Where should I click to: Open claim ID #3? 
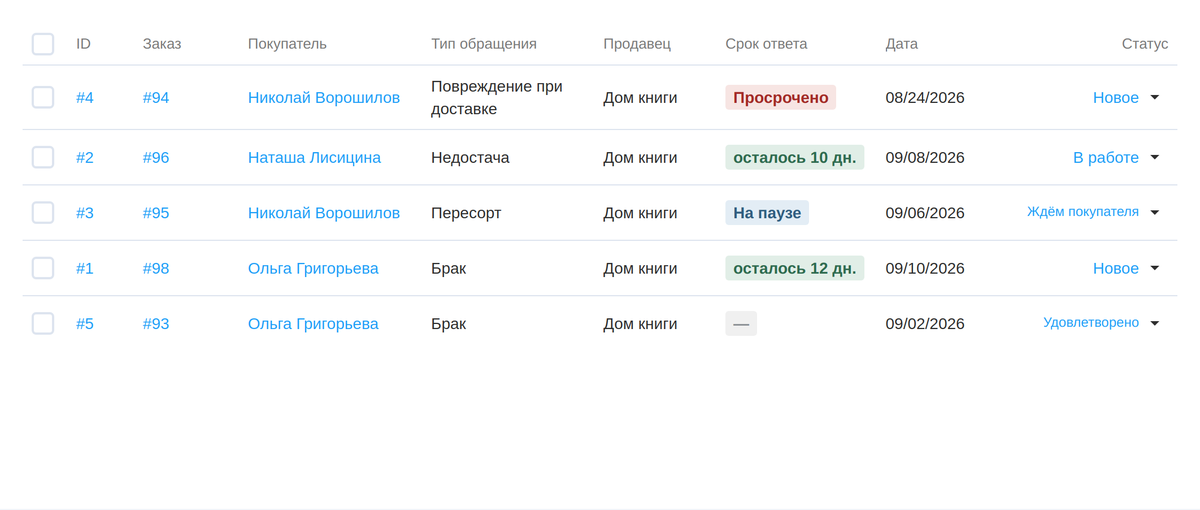pyautogui.click(x=85, y=212)
